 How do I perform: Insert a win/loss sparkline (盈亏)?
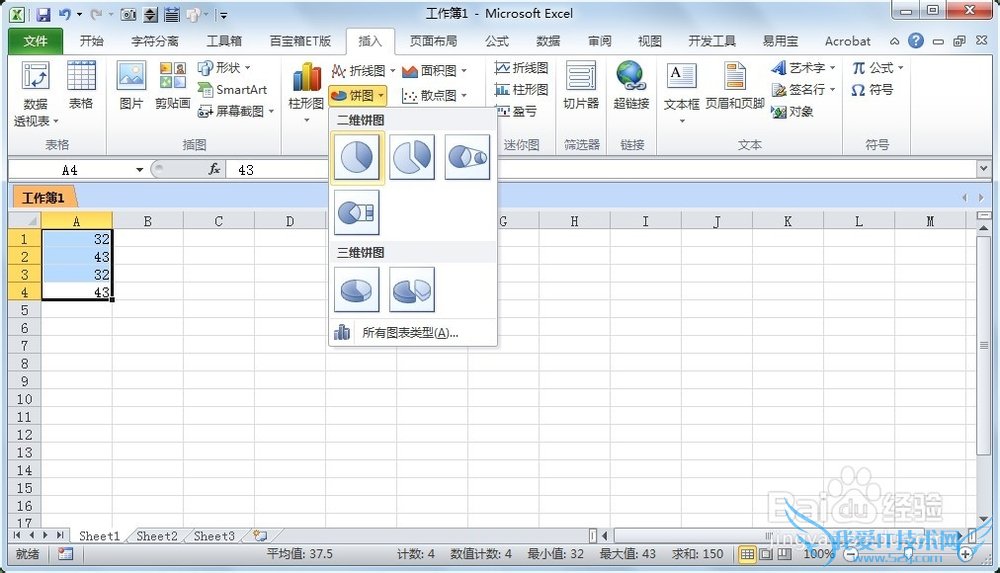pos(516,112)
